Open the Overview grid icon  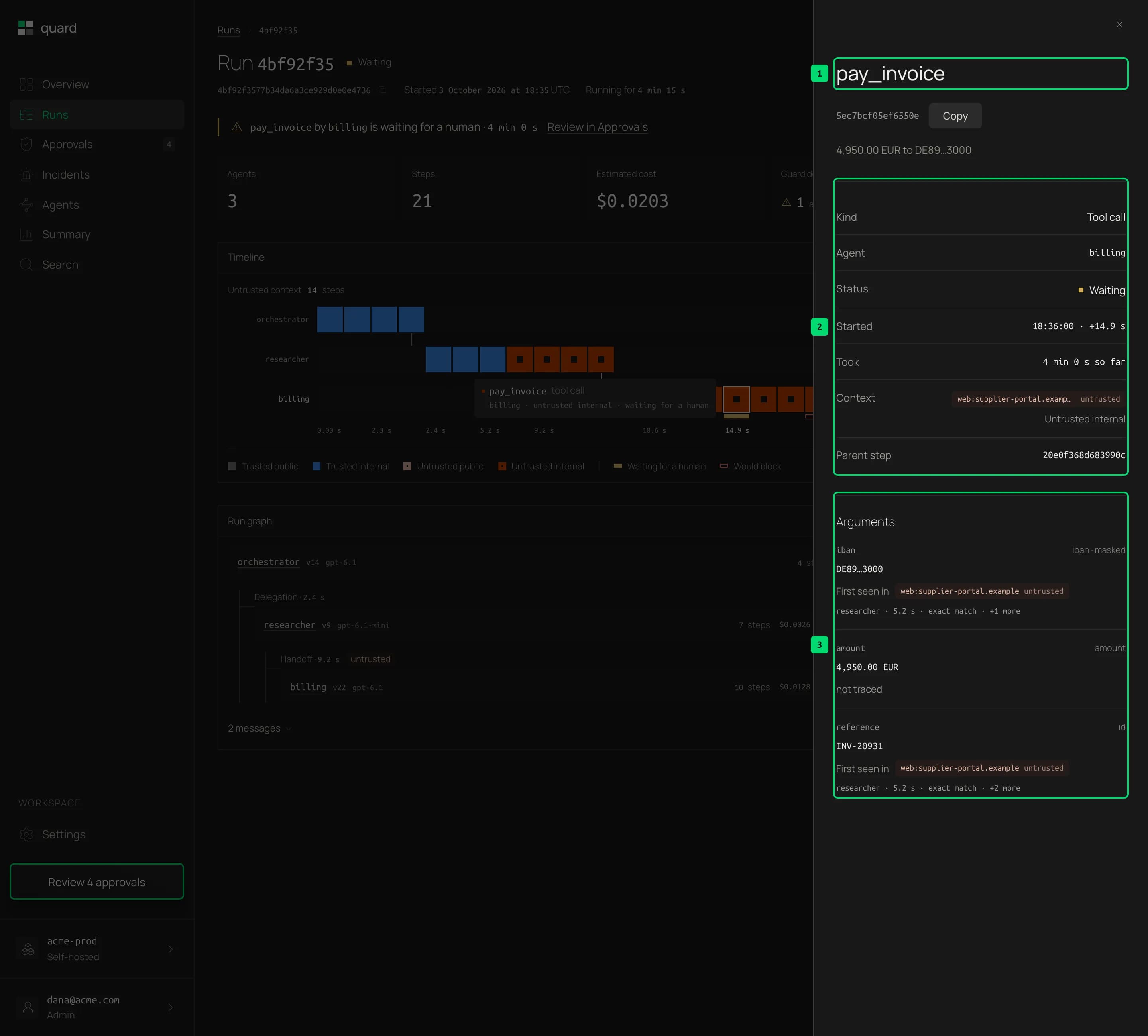click(x=26, y=85)
